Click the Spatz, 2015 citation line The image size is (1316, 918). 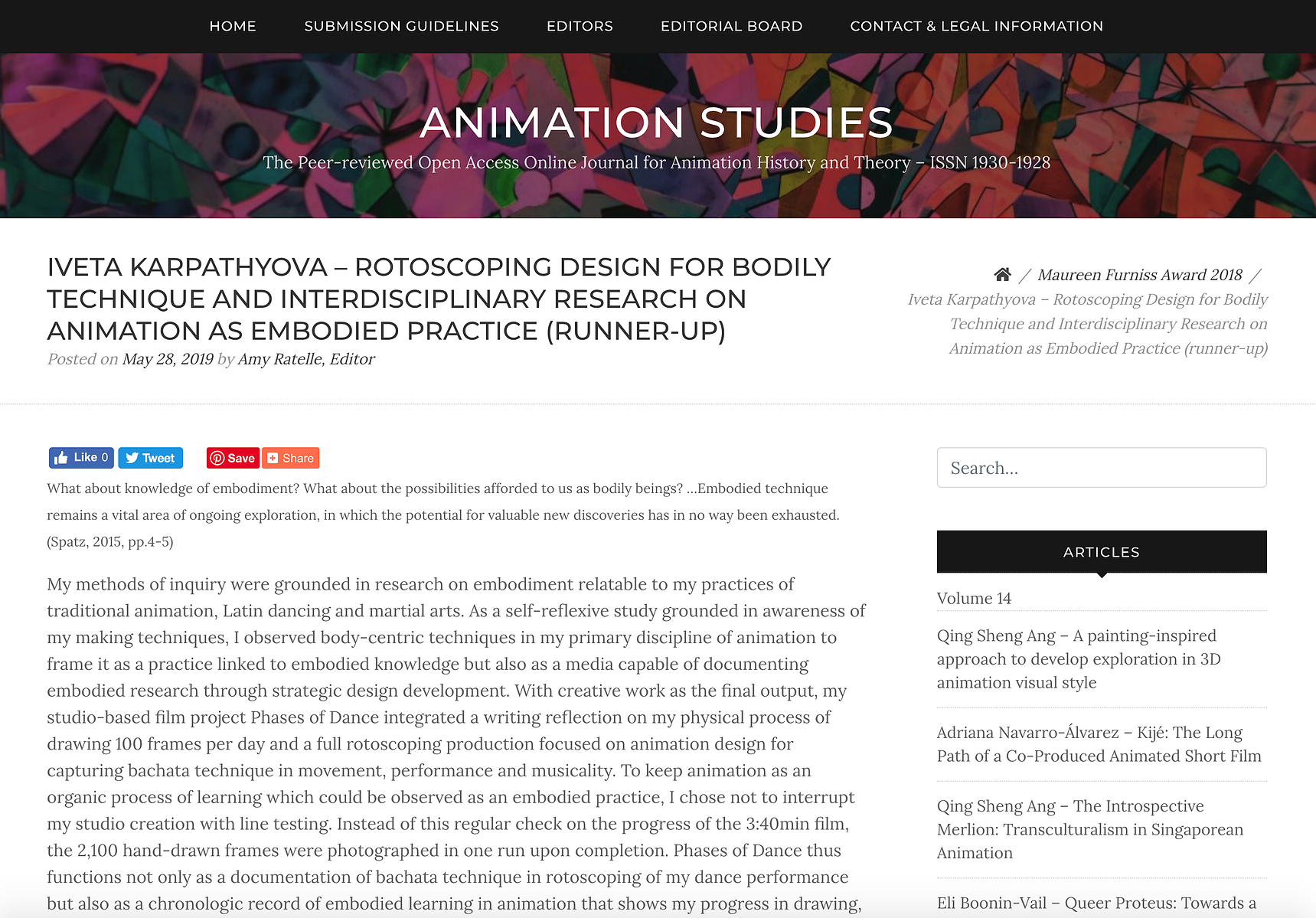(x=110, y=542)
